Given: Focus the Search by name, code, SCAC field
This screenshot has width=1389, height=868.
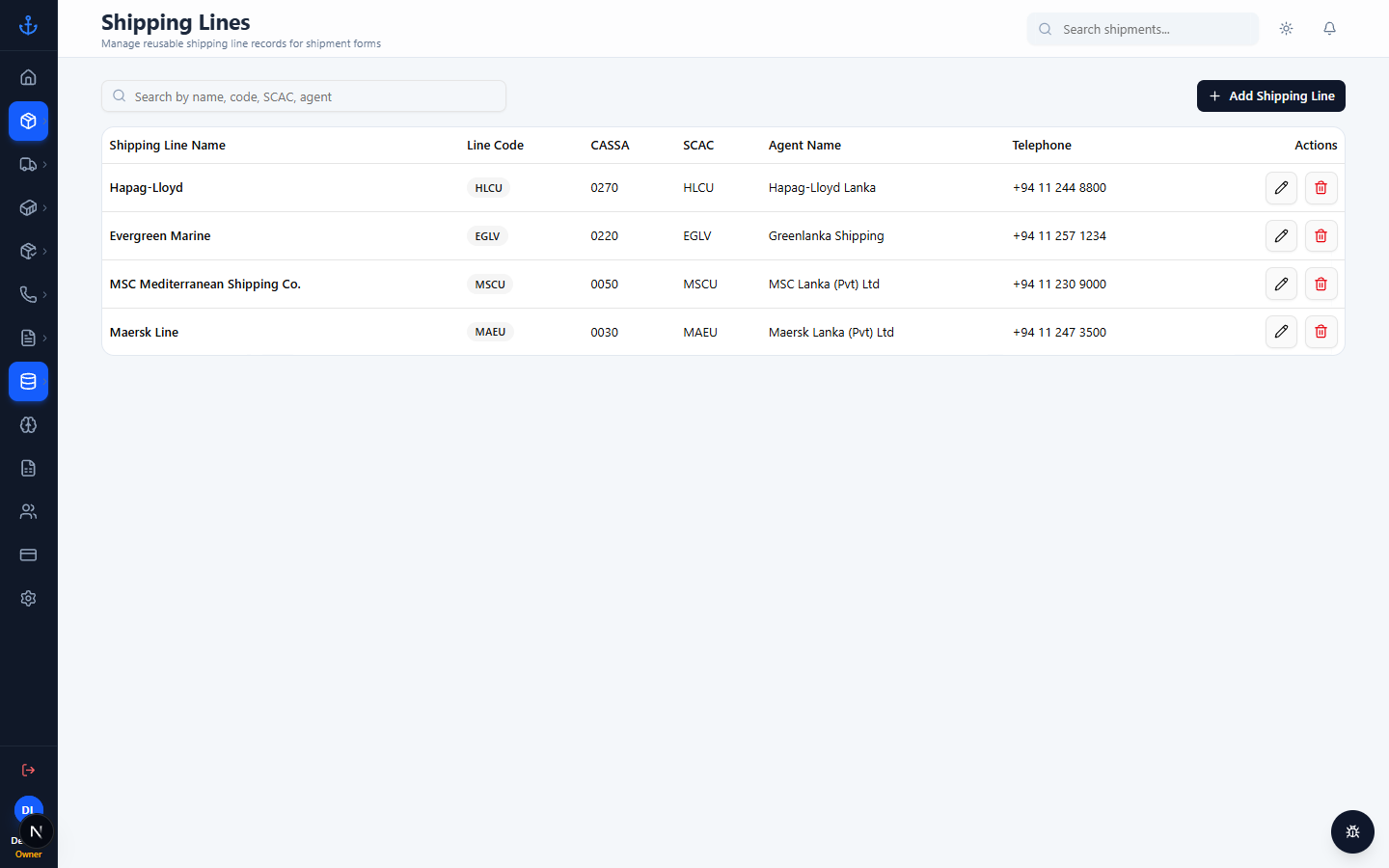Looking at the screenshot, I should coord(304,96).
